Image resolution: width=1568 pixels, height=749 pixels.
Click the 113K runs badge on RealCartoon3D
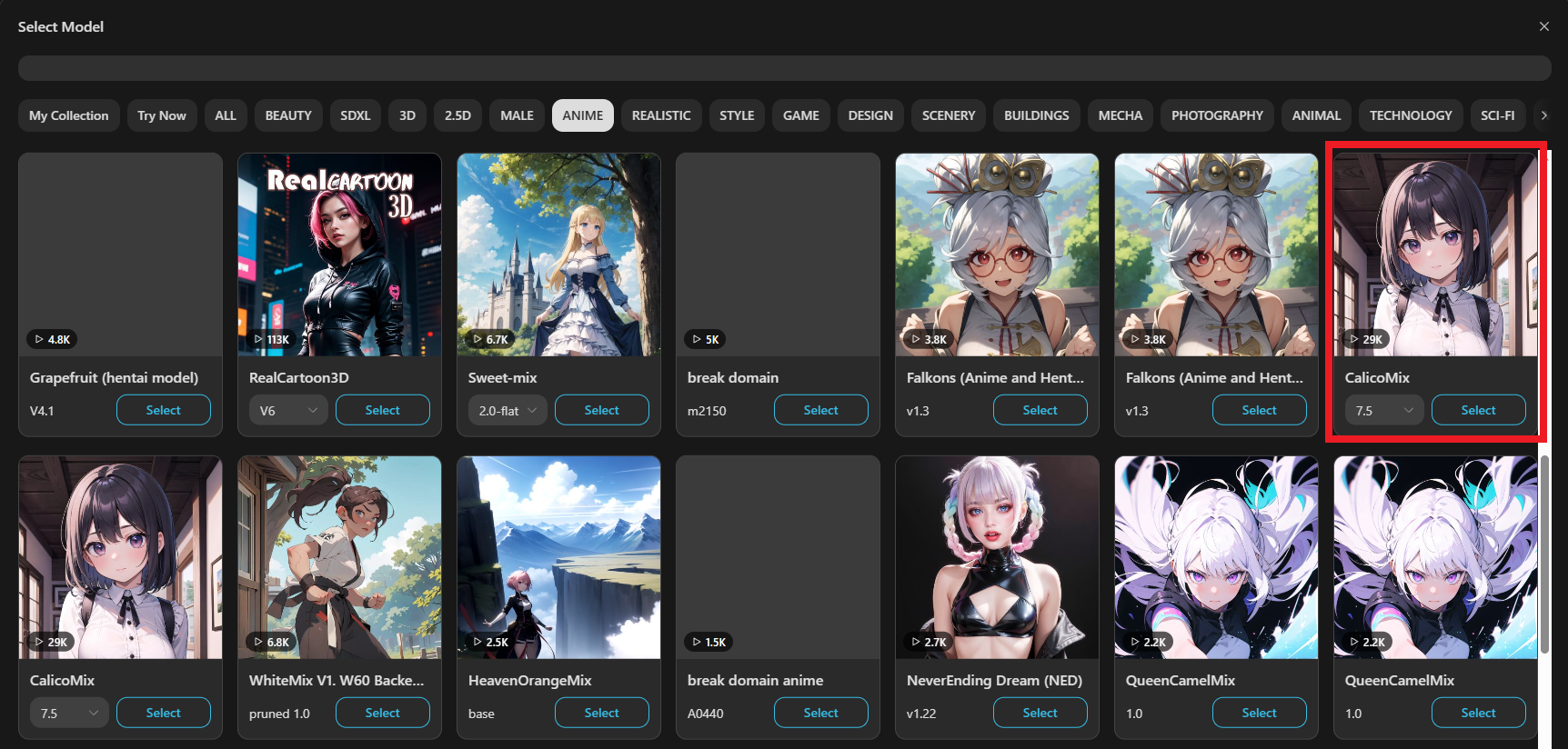pyautogui.click(x=271, y=339)
